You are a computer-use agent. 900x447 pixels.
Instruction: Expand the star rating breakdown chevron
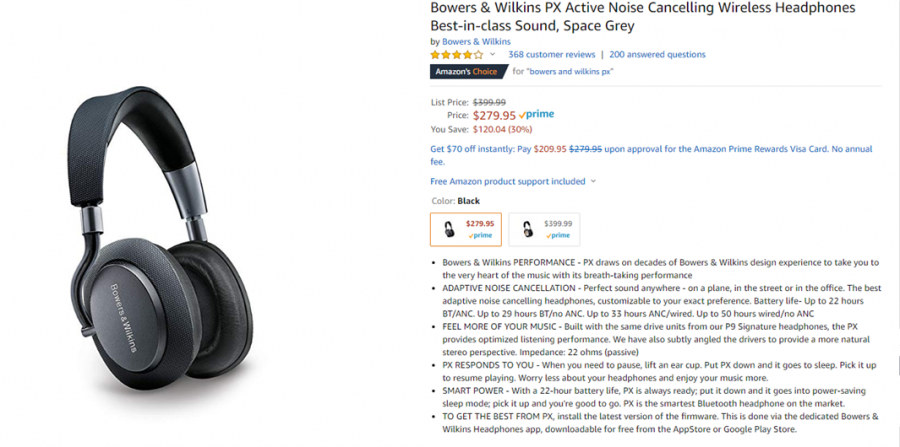click(492, 55)
